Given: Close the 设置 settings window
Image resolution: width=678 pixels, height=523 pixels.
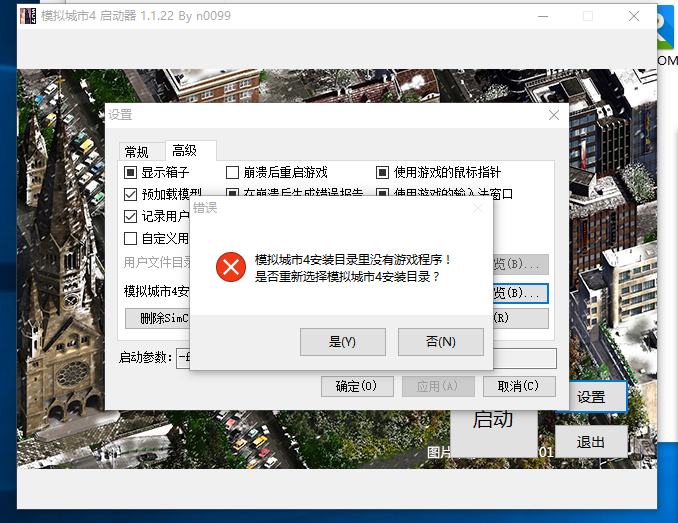Looking at the screenshot, I should 553,115.
